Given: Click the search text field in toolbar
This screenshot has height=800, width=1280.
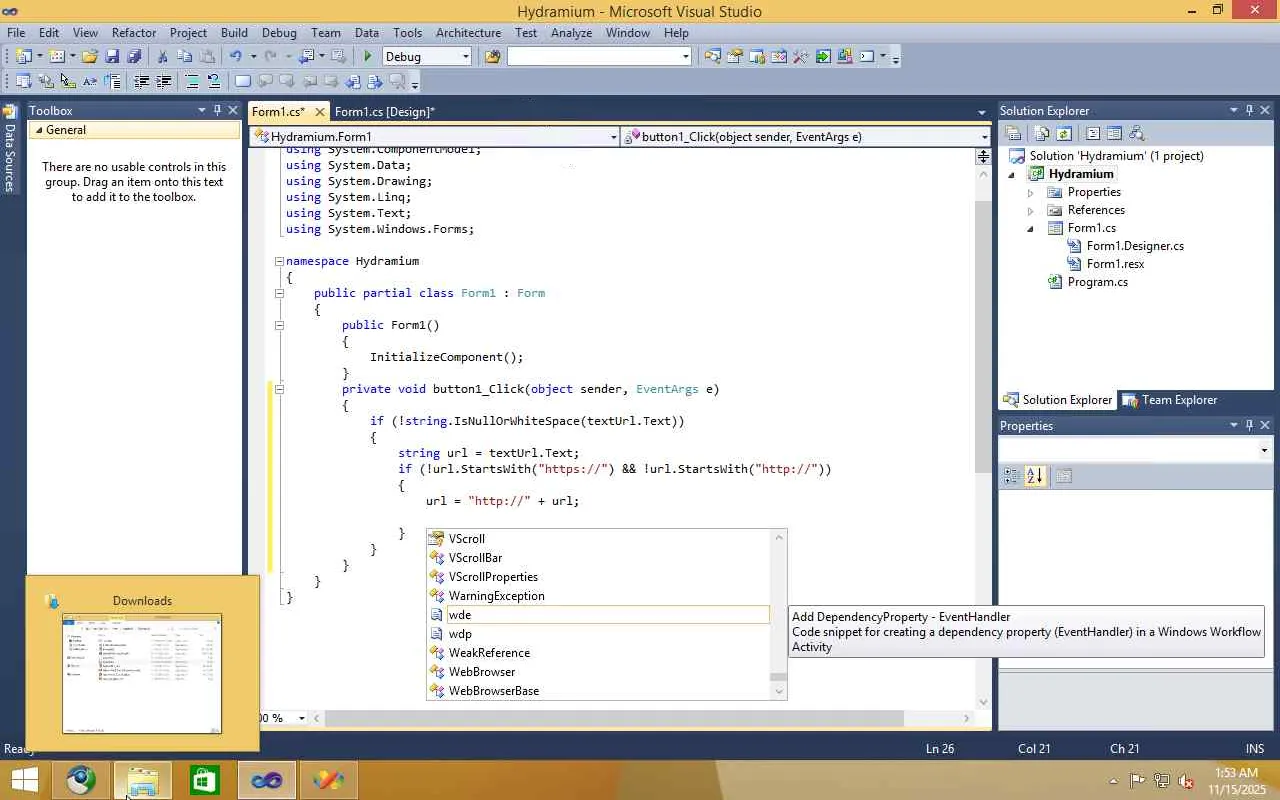Looking at the screenshot, I should pos(594,57).
